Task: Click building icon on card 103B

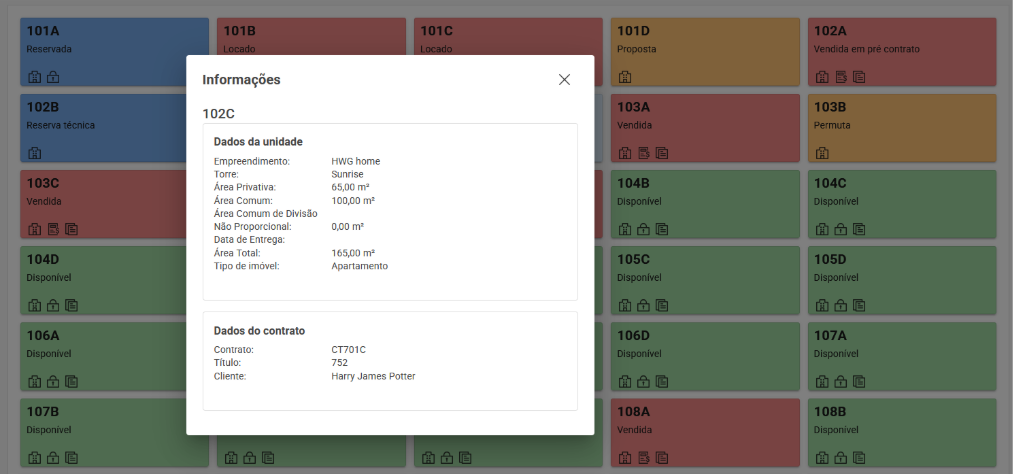Action: pos(822,153)
